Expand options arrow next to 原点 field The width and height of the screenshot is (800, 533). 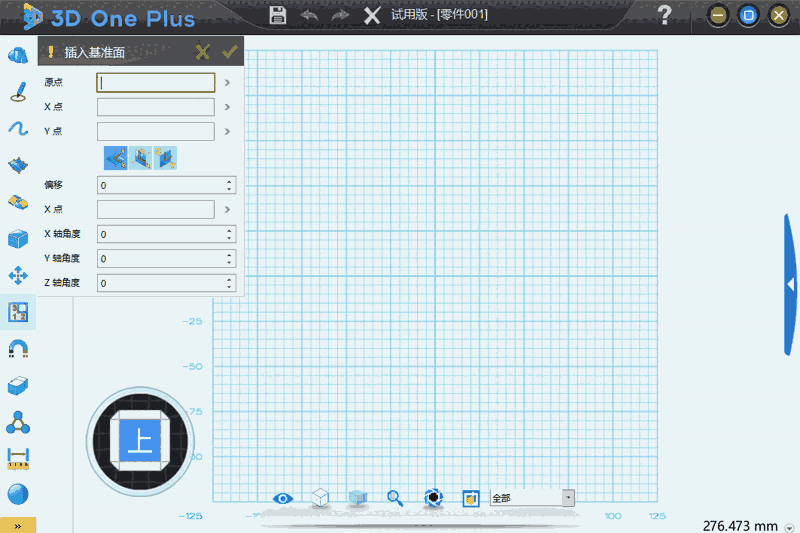(x=228, y=83)
